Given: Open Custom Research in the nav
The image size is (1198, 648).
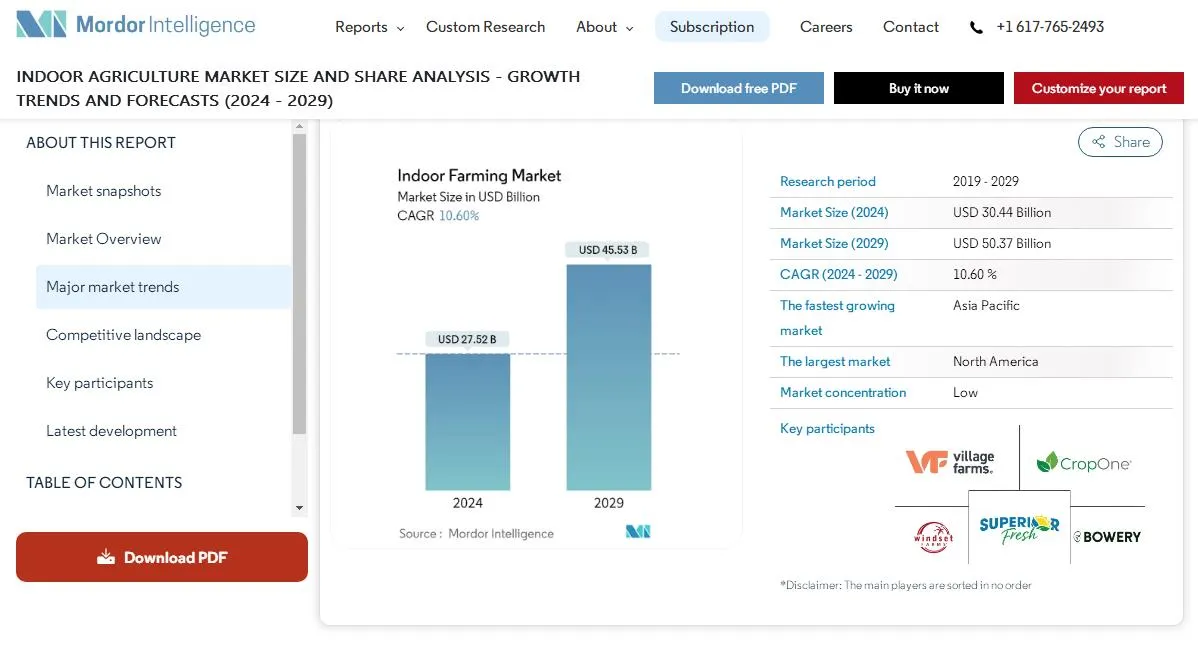Looking at the screenshot, I should (x=485, y=27).
